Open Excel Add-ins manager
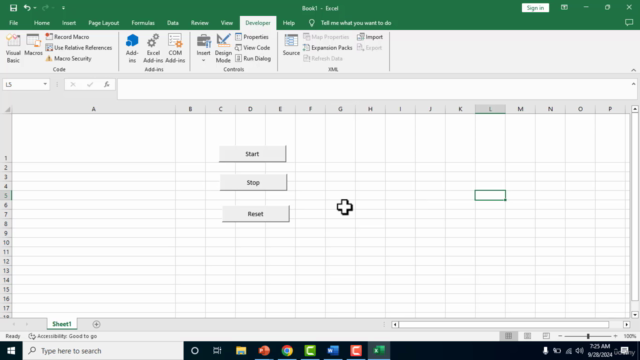 pos(153,48)
